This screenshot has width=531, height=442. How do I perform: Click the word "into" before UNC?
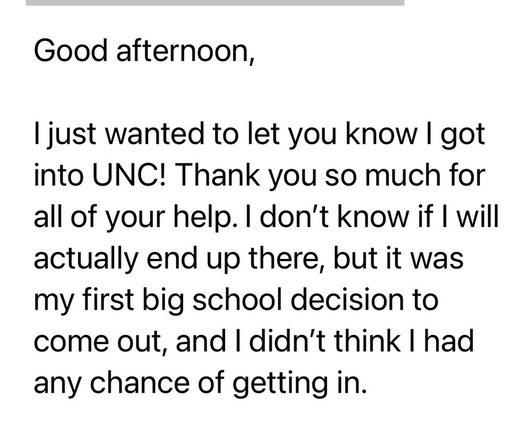(x=59, y=175)
